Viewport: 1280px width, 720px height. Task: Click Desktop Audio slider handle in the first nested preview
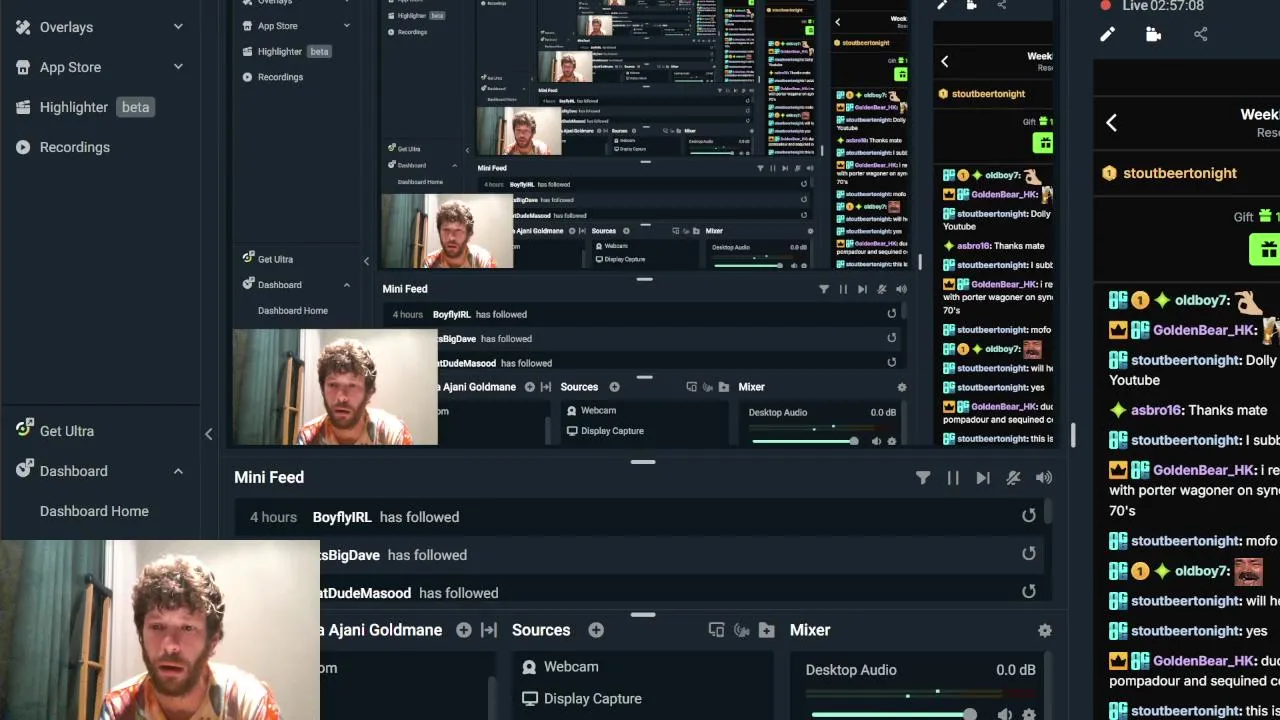[853, 441]
